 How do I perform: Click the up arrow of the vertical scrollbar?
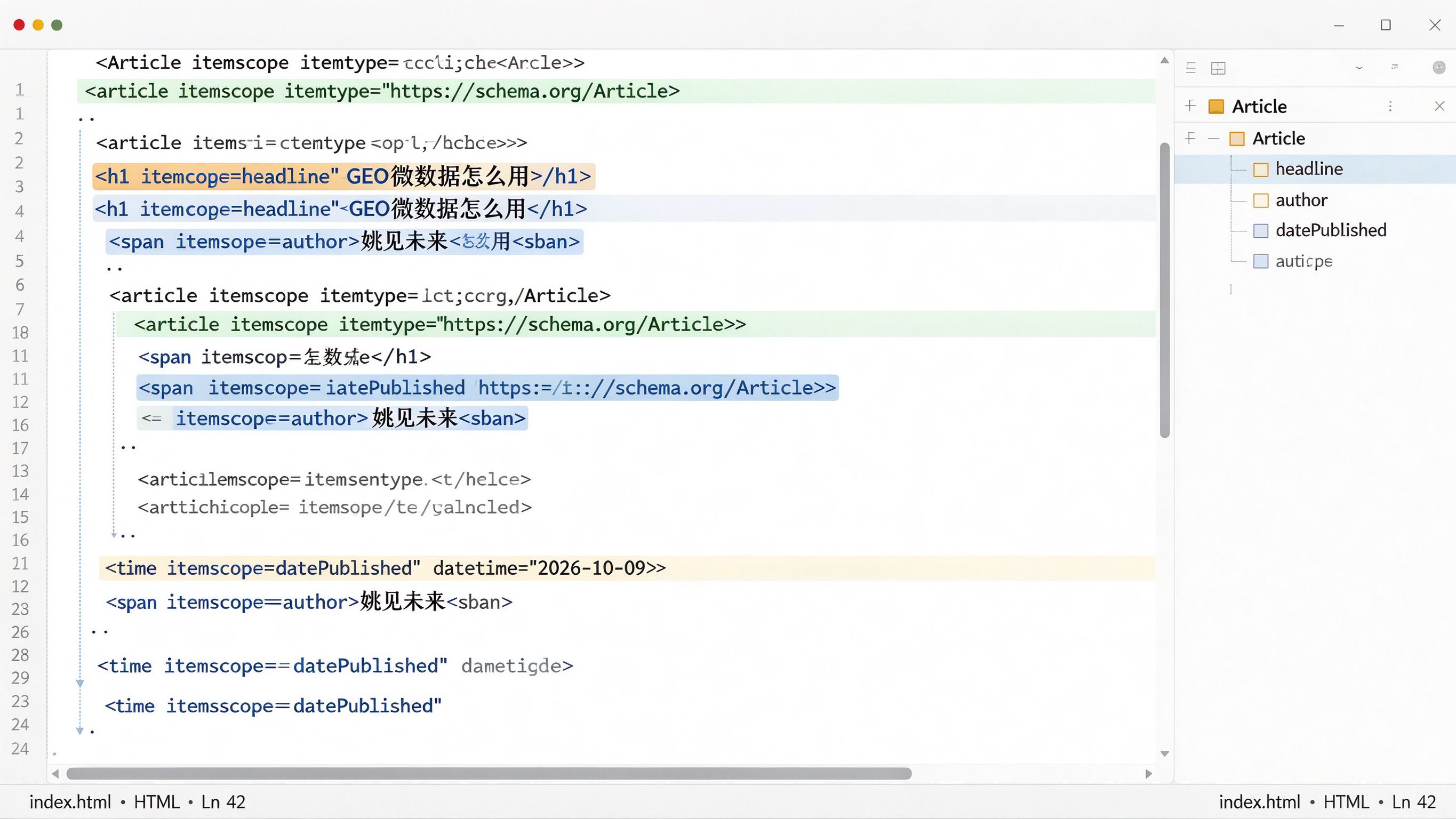1164,60
